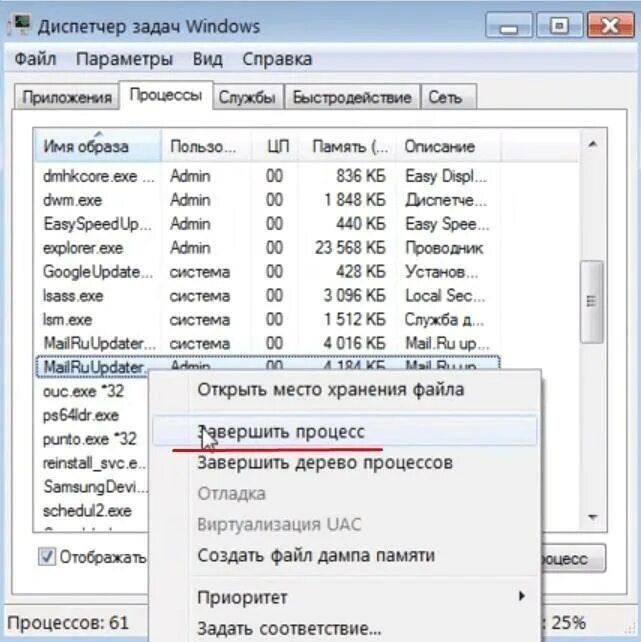Click the scrollbar up arrow
Screen dimensions: 641x642
click(x=592, y=144)
